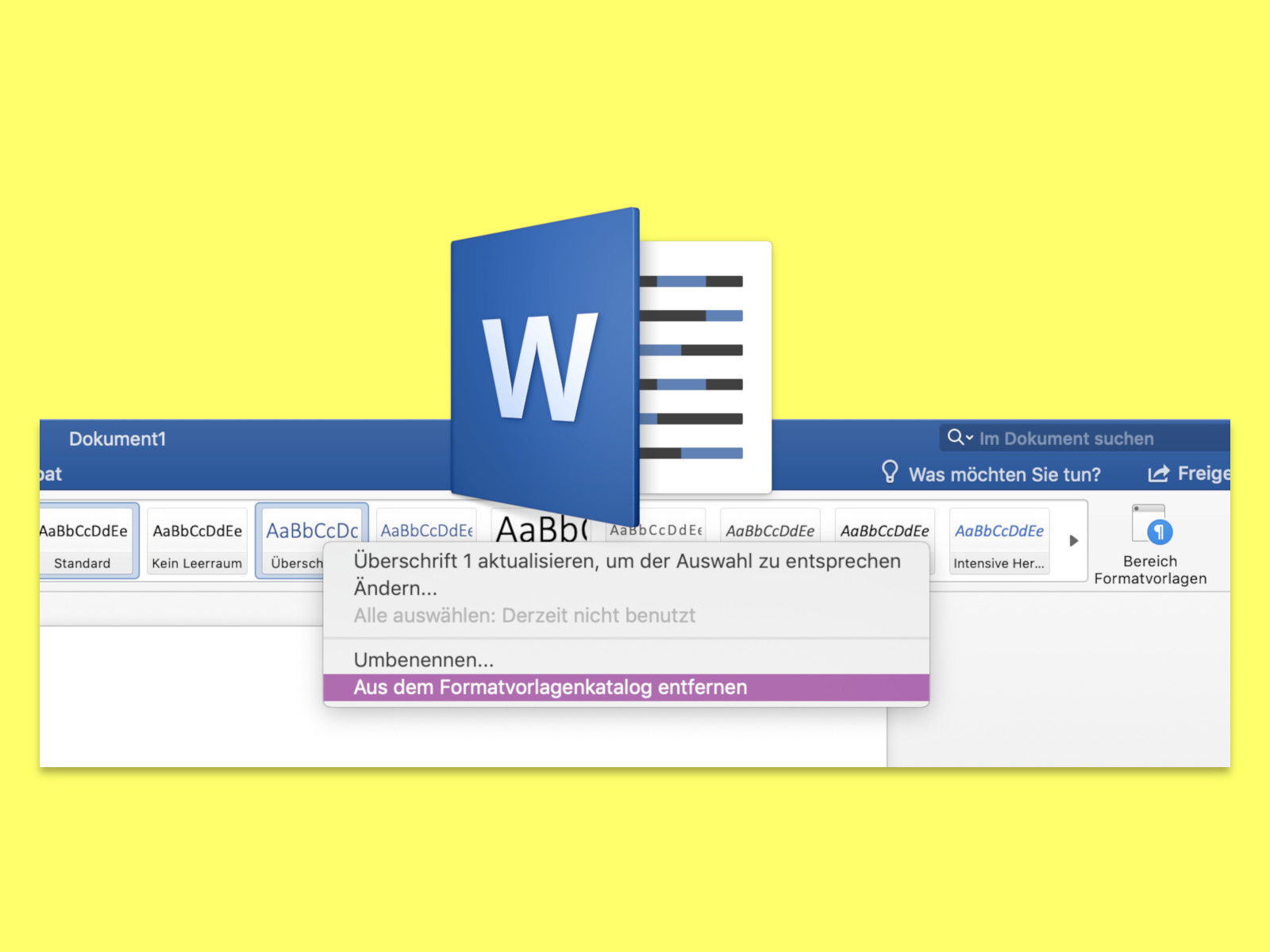This screenshot has width=1270, height=952.
Task: Click the search magnifier dropdown
Action: [960, 437]
